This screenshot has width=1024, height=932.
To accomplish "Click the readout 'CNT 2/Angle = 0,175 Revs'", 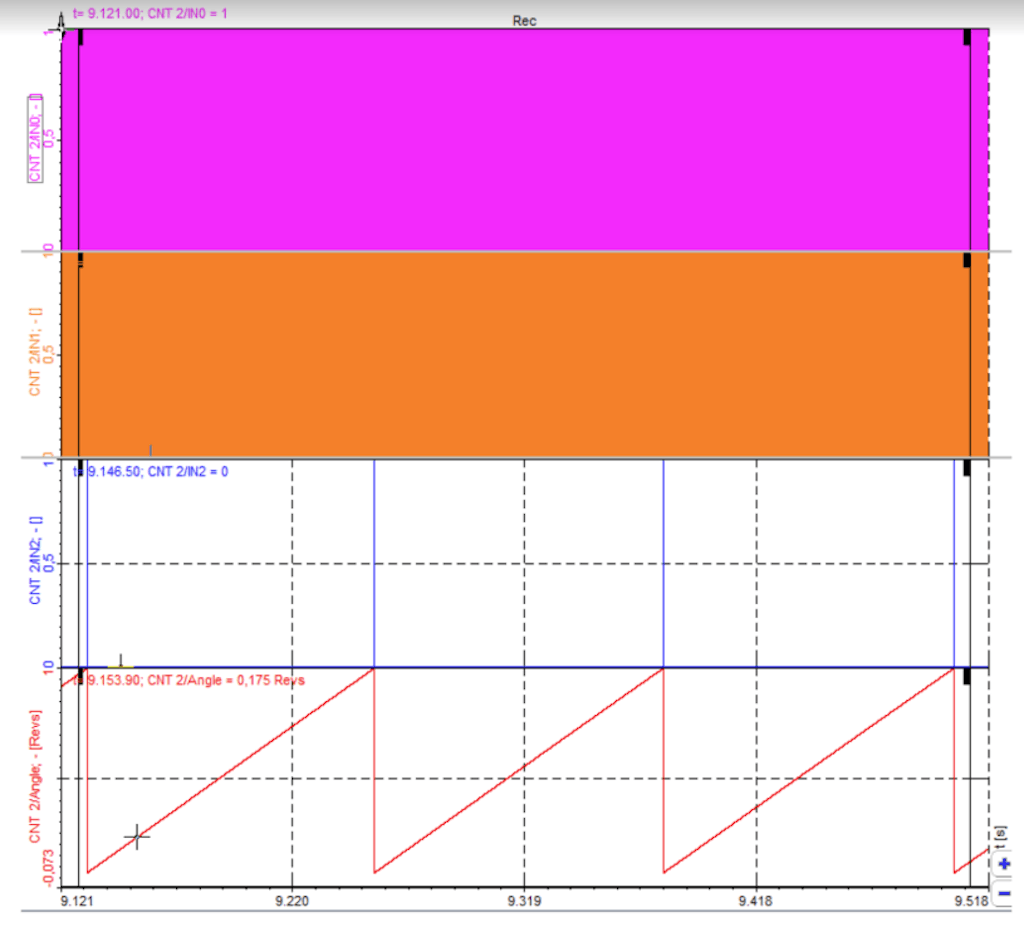I will [x=226, y=681].
